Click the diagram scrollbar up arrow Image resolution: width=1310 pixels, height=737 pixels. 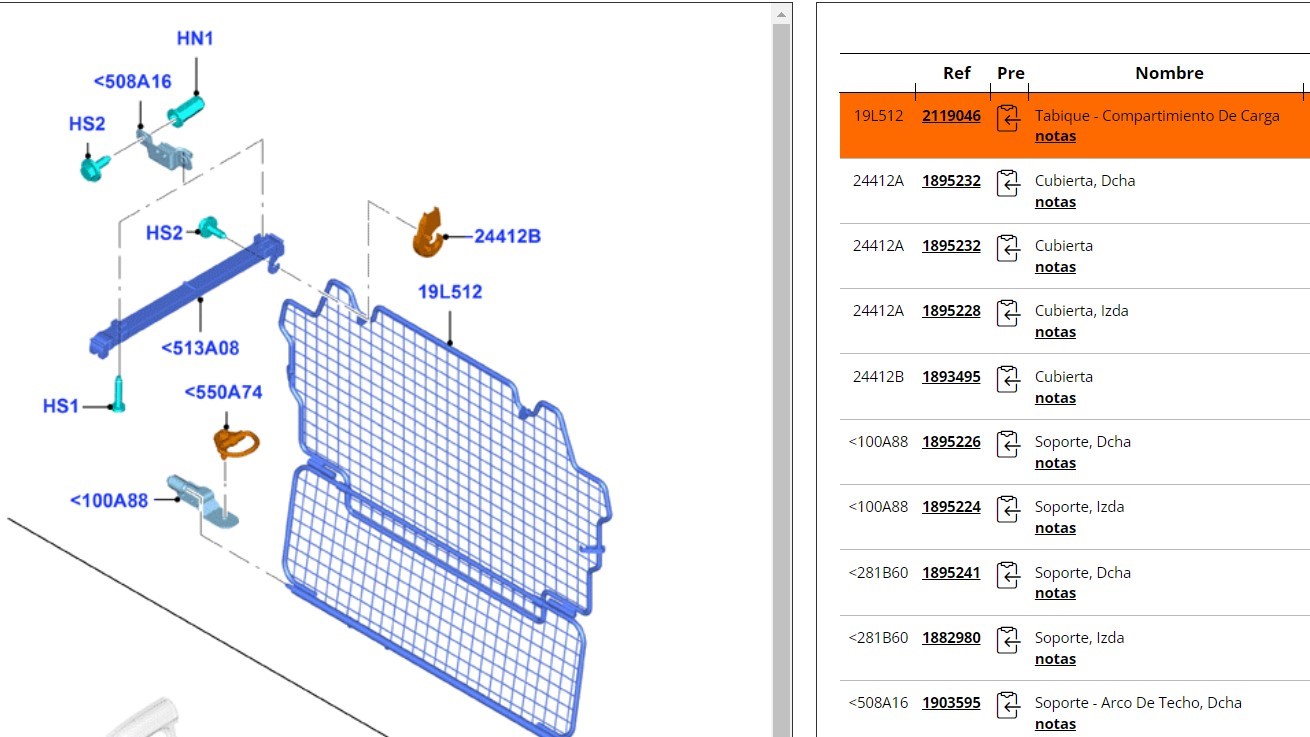coord(782,14)
